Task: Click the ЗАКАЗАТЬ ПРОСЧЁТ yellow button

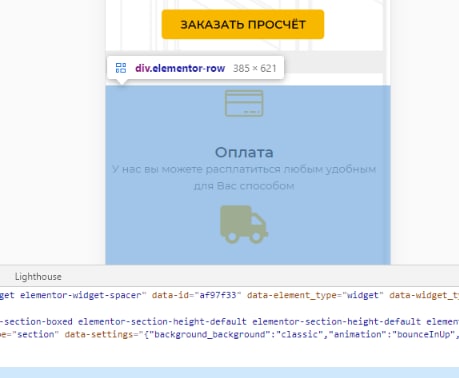Action: 243,24
